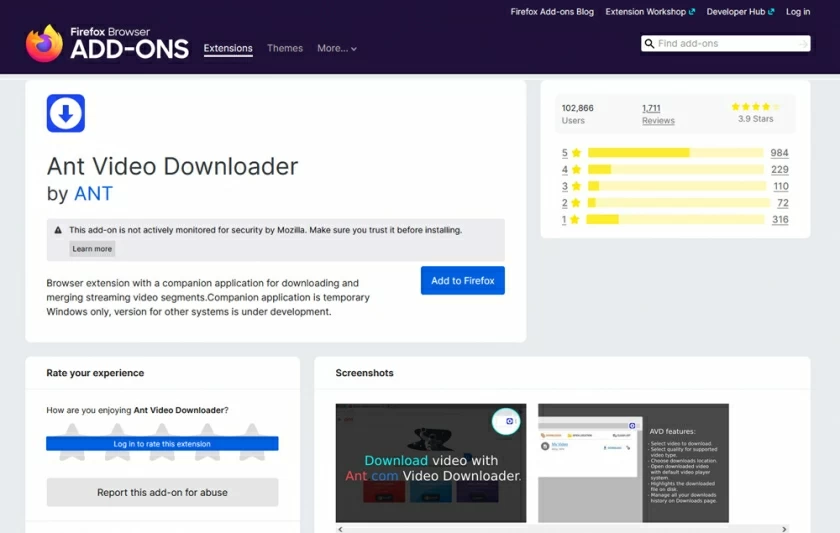Click the 3-star rating row star
The image size is (840, 533).
point(576,186)
